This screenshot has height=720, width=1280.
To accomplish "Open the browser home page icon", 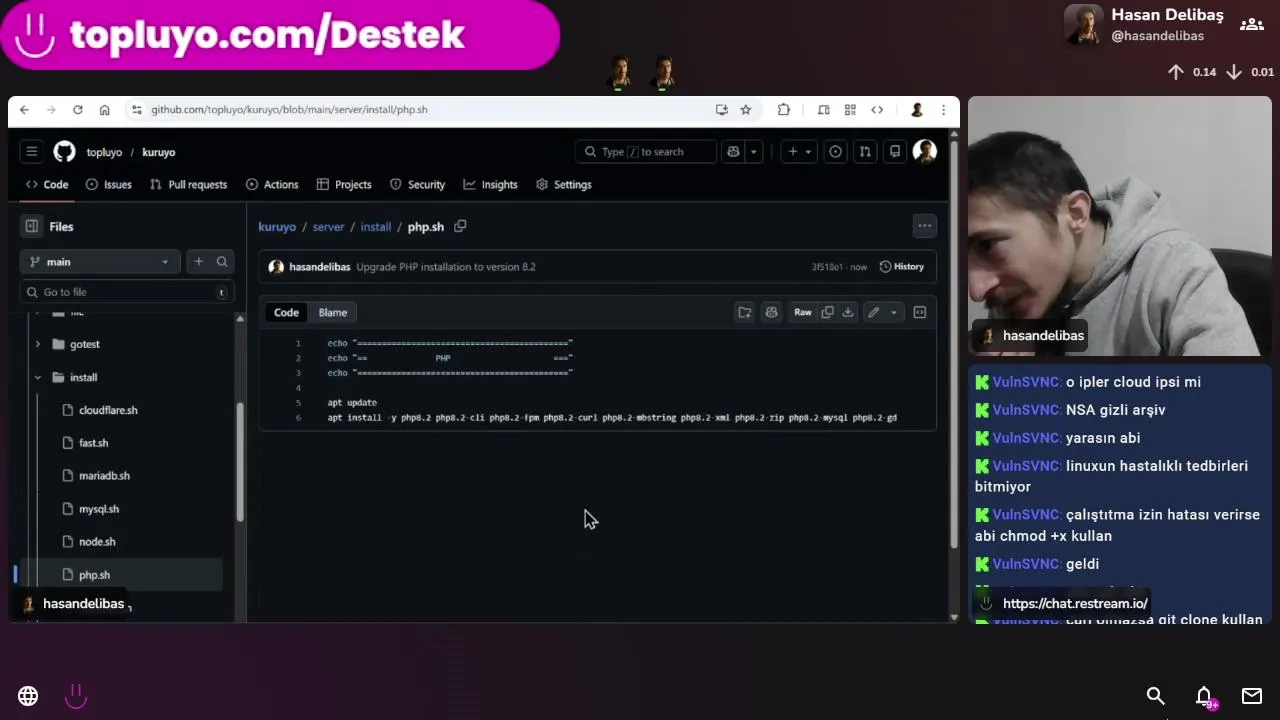I will tap(104, 110).
